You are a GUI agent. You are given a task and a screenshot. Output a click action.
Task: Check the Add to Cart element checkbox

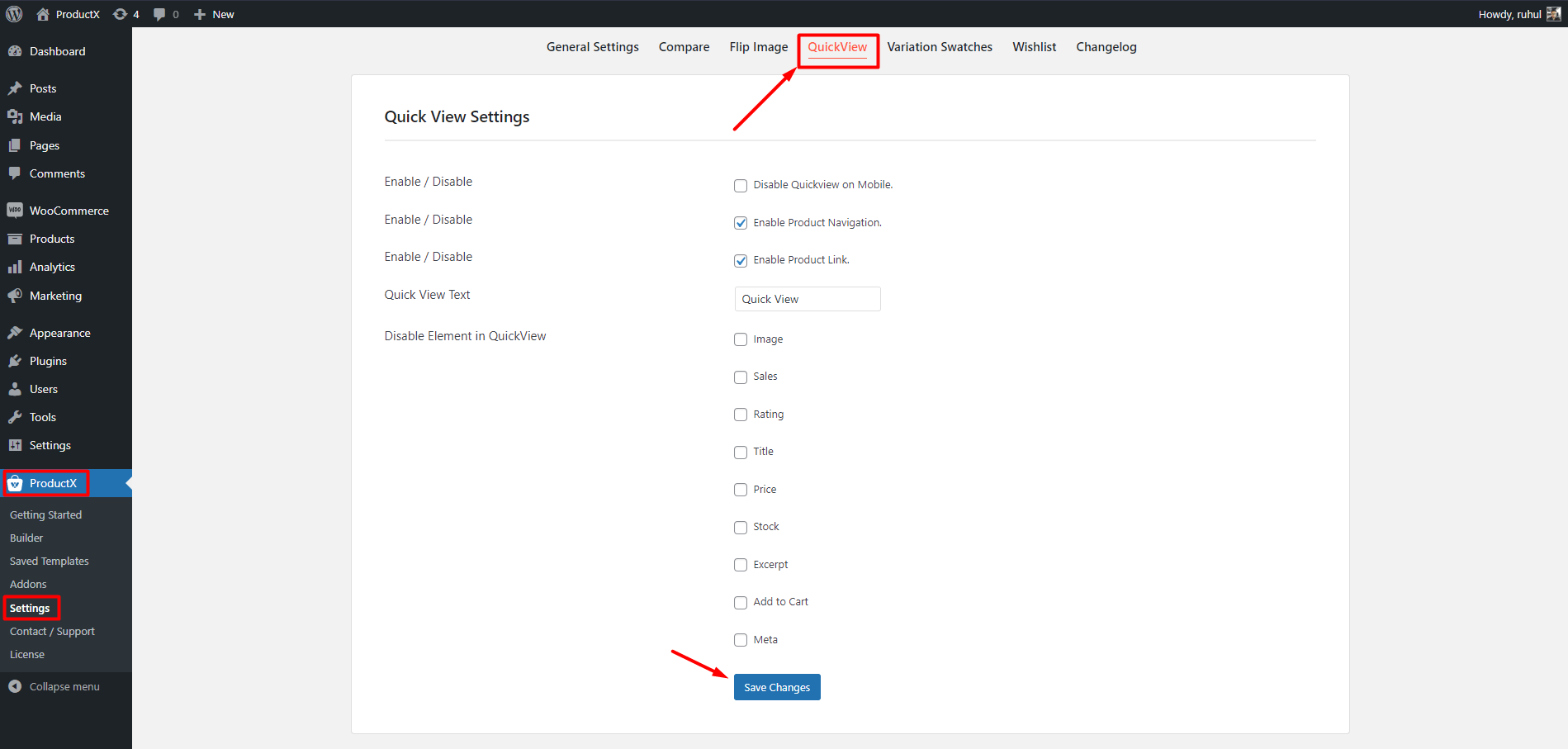point(741,602)
